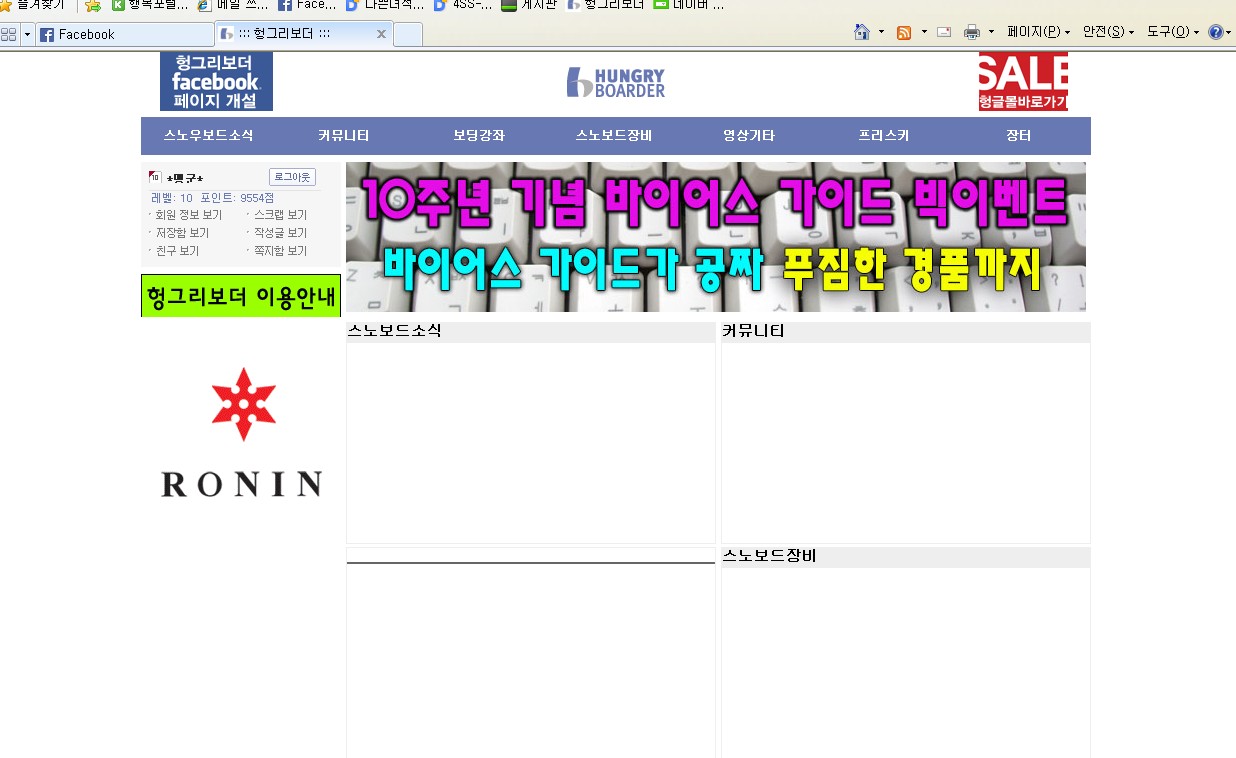Click the Print icon in the toolbar
Screen dimensions: 1236x758
tap(972, 32)
